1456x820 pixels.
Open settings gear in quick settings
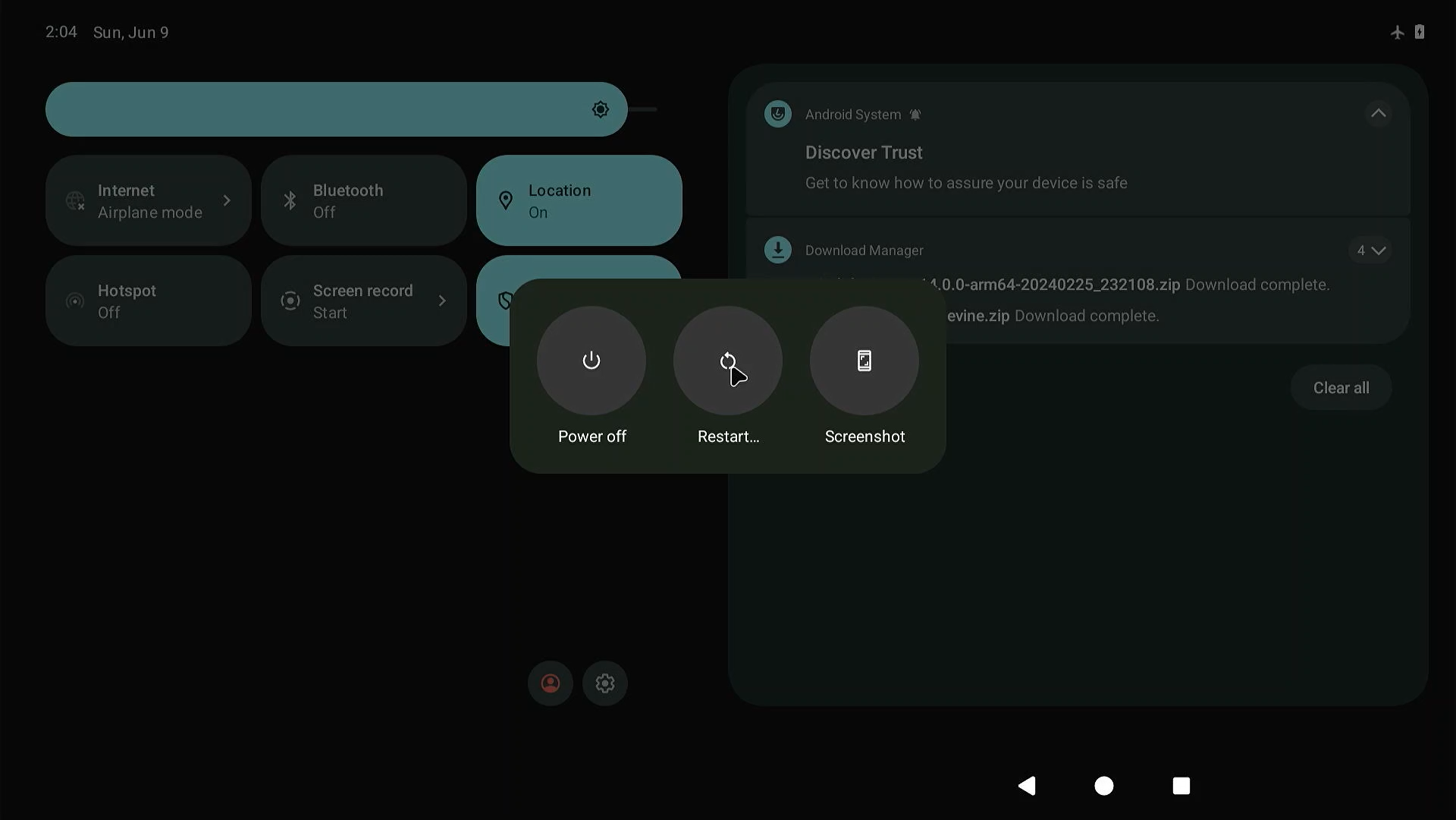(604, 683)
